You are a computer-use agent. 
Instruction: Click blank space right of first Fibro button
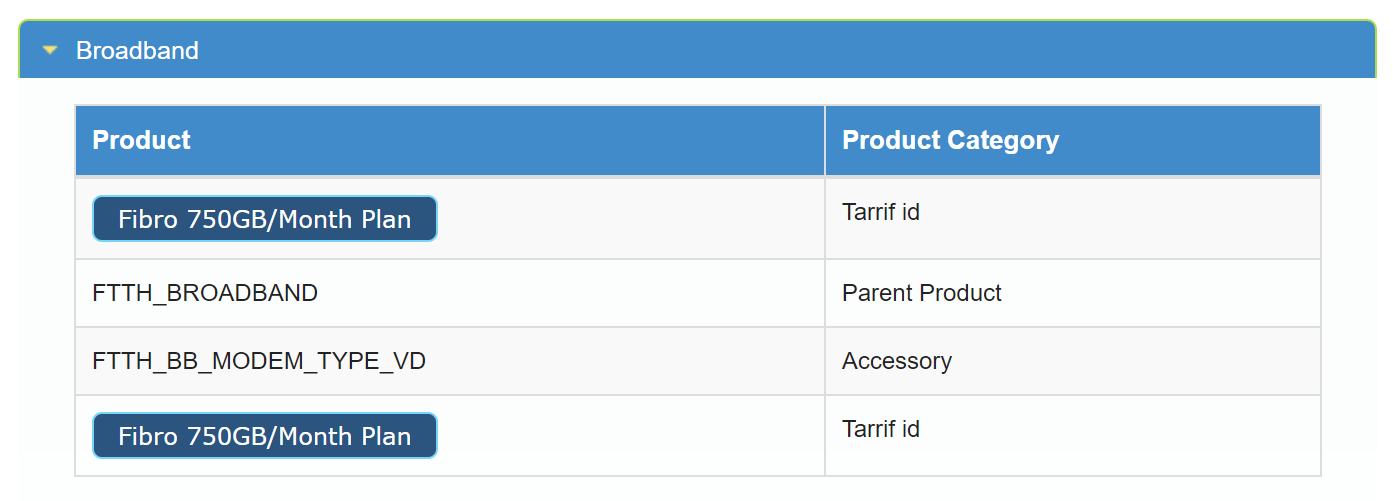[630, 219]
